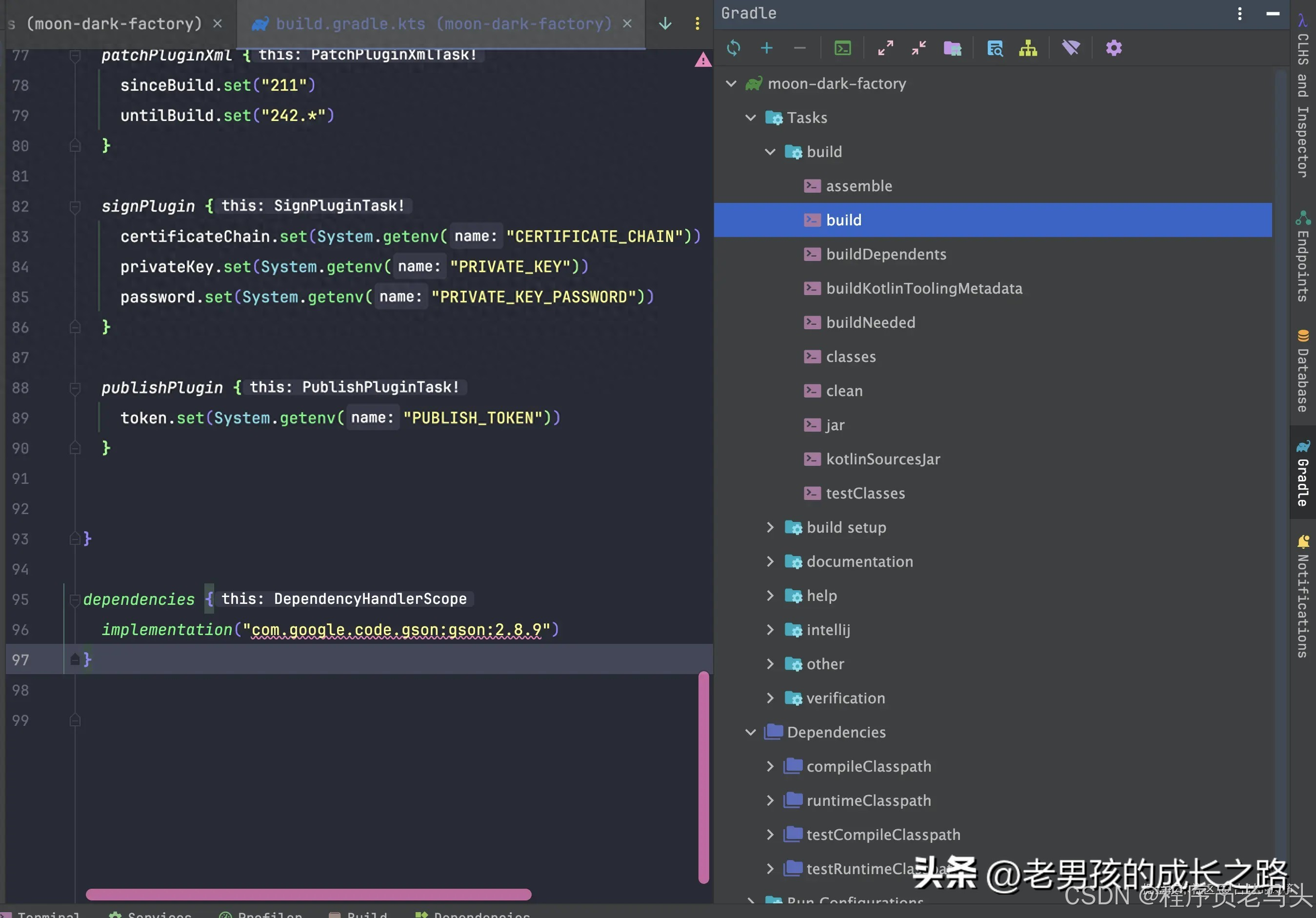
Task: Collapse the signPlugin code block fold marker
Action: click(x=75, y=206)
